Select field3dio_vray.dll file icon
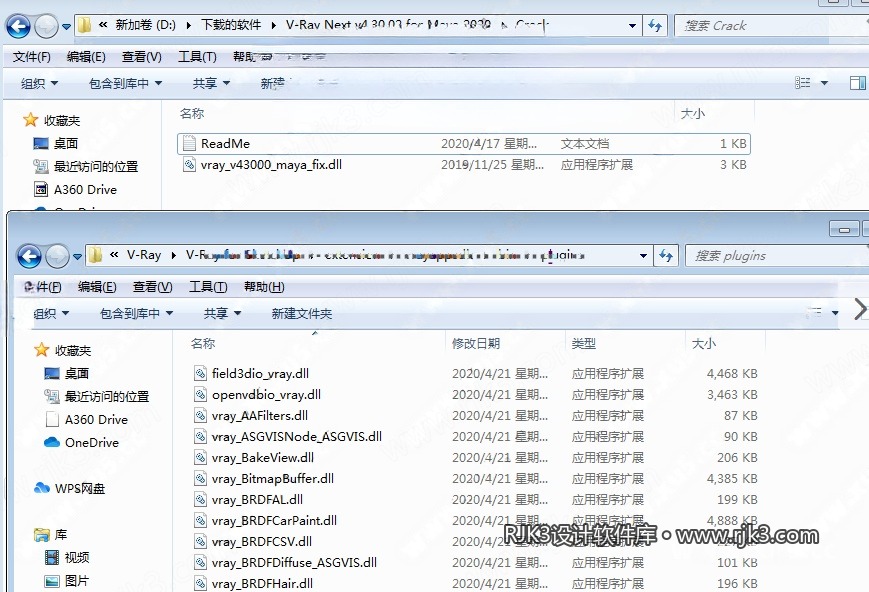 point(201,373)
